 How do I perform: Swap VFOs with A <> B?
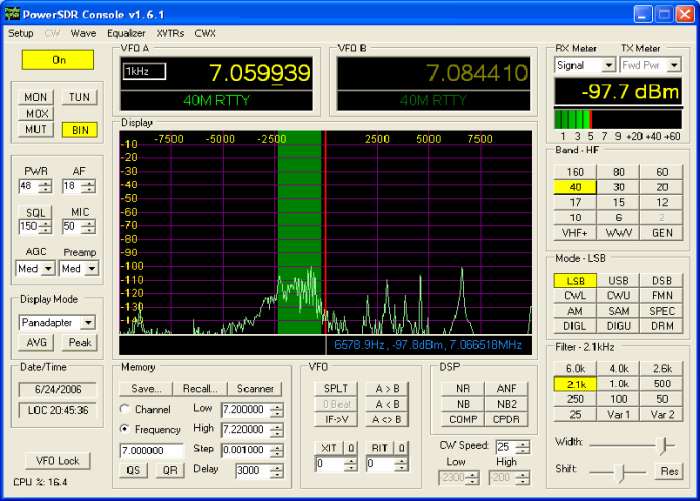click(x=387, y=419)
